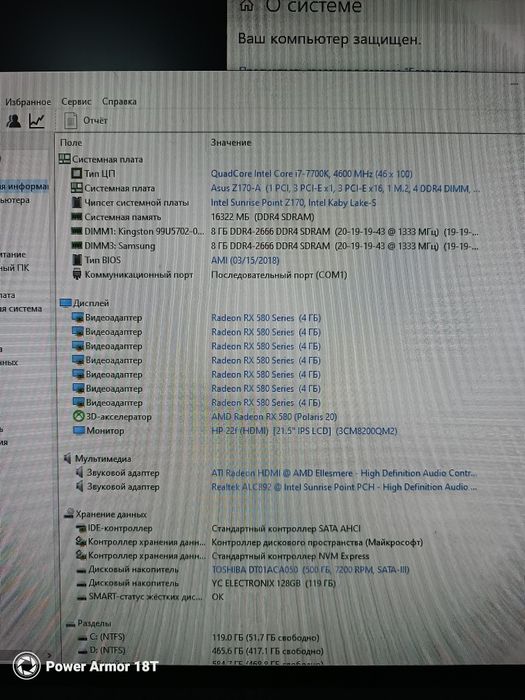Click the 3D-акселератор Xbox-style icon
This screenshot has width=525, height=700.
click(79, 417)
